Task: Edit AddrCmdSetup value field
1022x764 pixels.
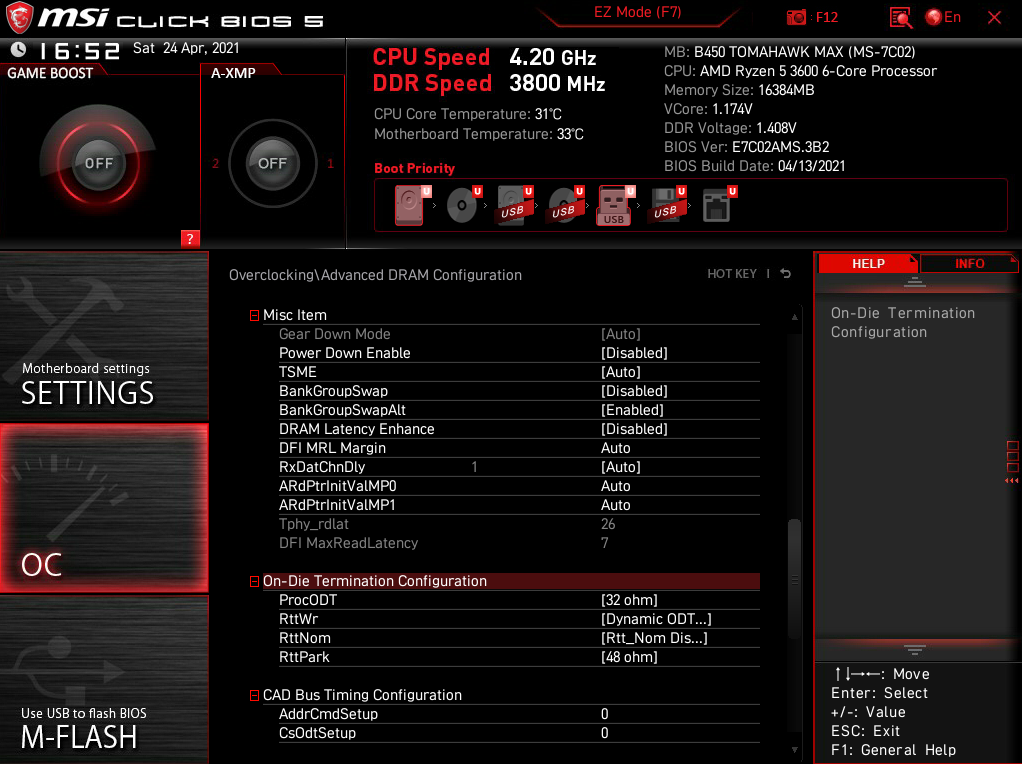Action: click(x=605, y=714)
